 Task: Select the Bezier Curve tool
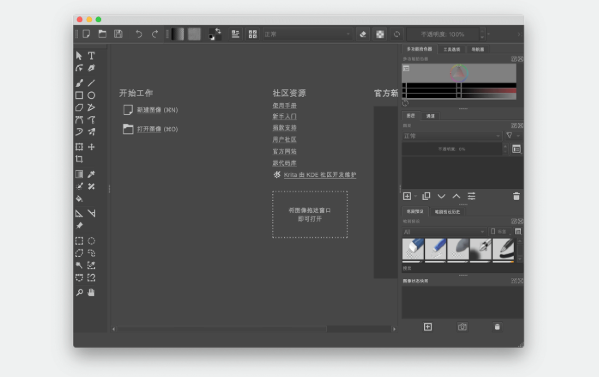coord(79,120)
